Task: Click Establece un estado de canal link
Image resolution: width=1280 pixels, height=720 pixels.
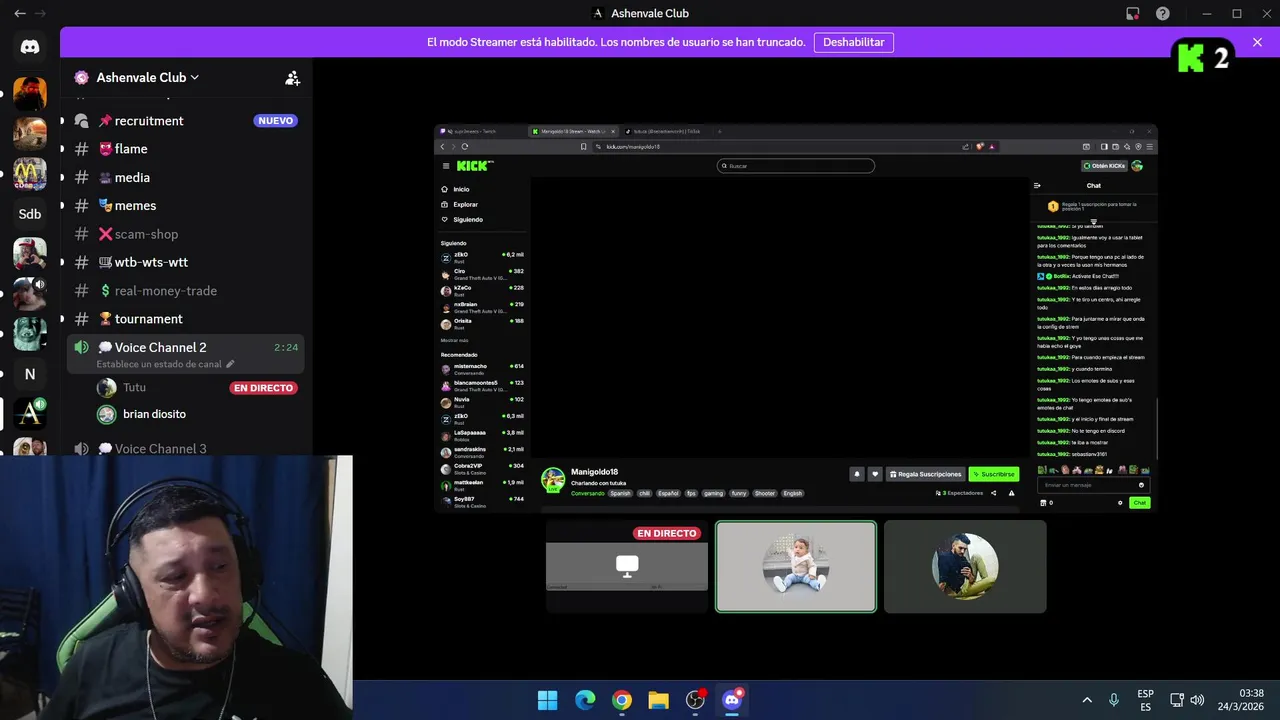Action: [159, 364]
